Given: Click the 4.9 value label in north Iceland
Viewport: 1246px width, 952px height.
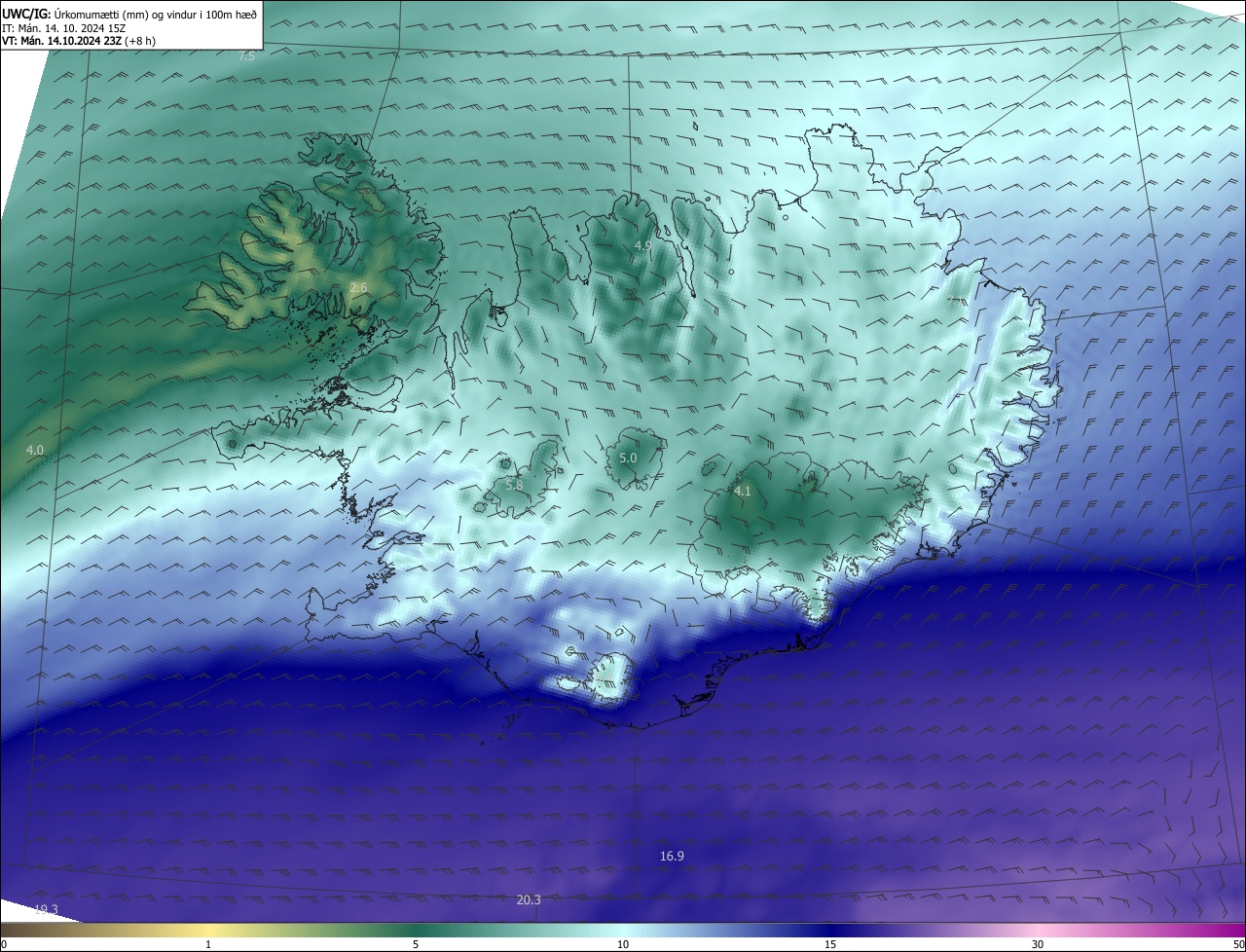Looking at the screenshot, I should click(x=642, y=245).
